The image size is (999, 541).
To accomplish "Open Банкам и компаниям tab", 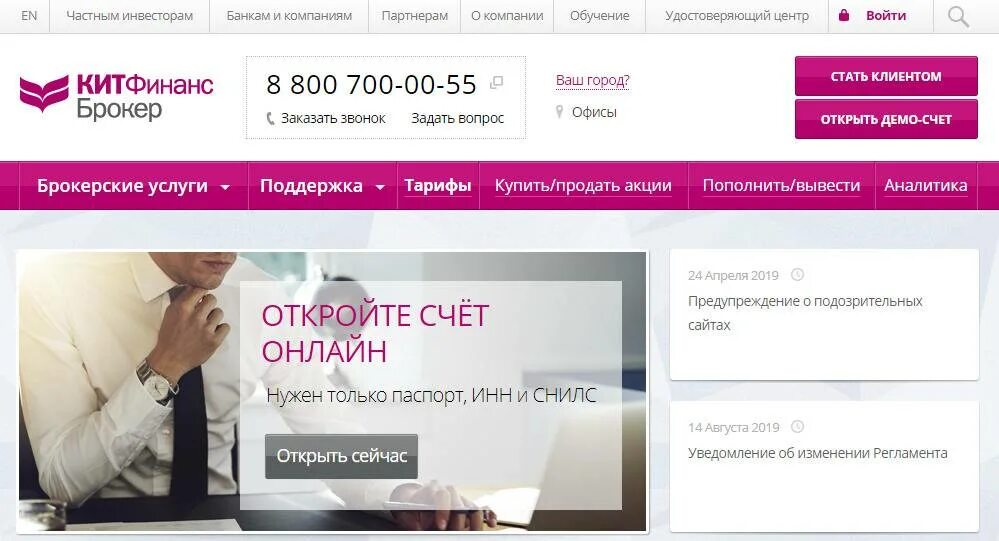I will (289, 16).
